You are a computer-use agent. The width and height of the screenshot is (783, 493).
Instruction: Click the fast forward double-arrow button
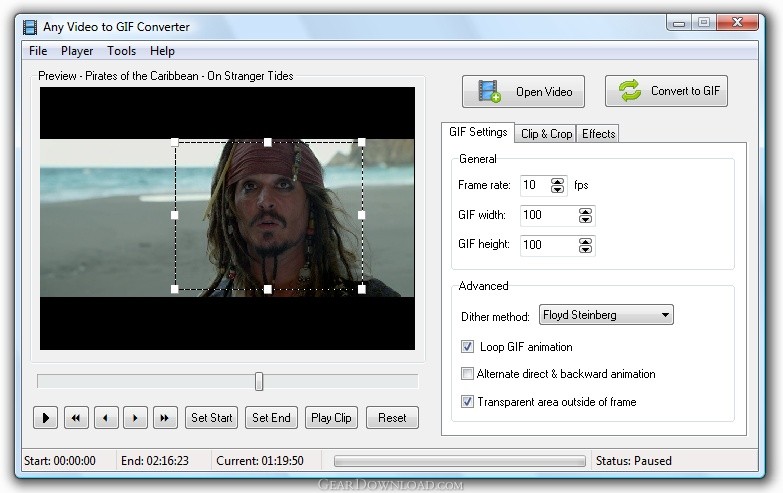coord(165,418)
